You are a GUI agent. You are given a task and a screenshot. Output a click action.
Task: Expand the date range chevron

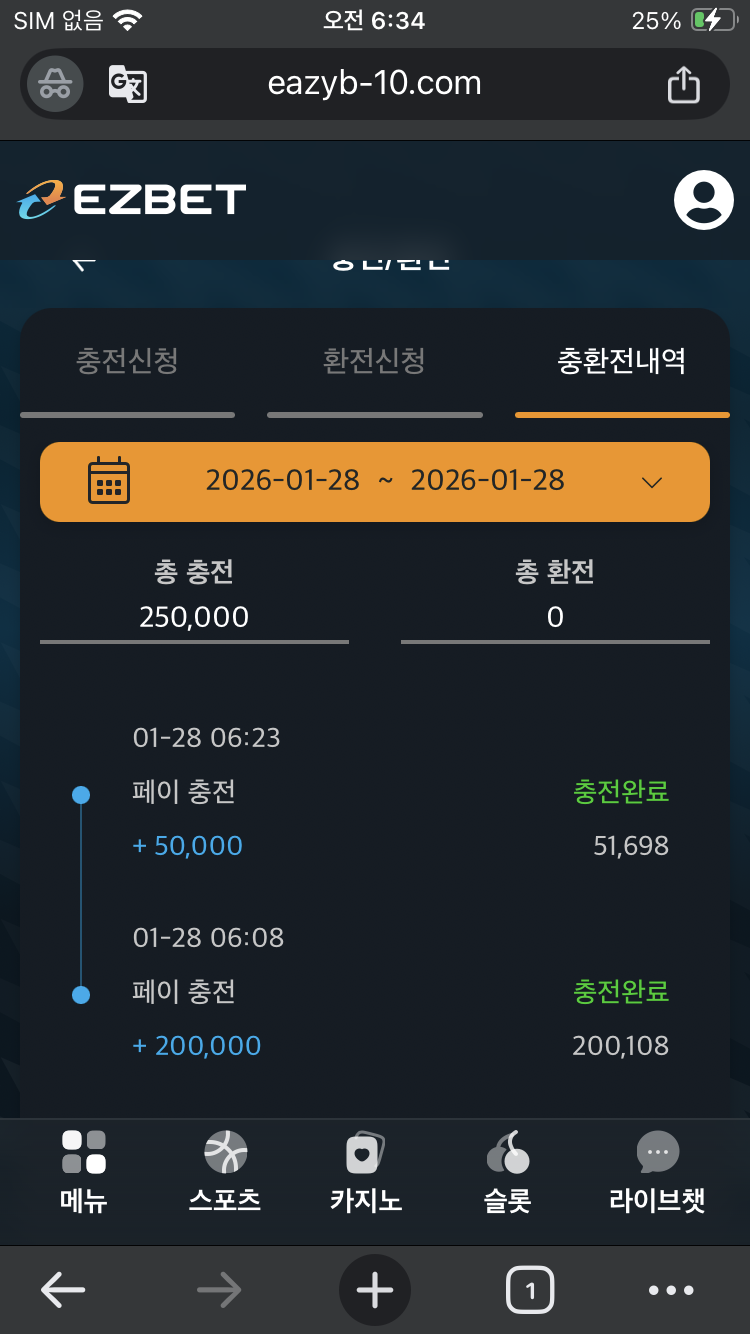[x=652, y=482]
